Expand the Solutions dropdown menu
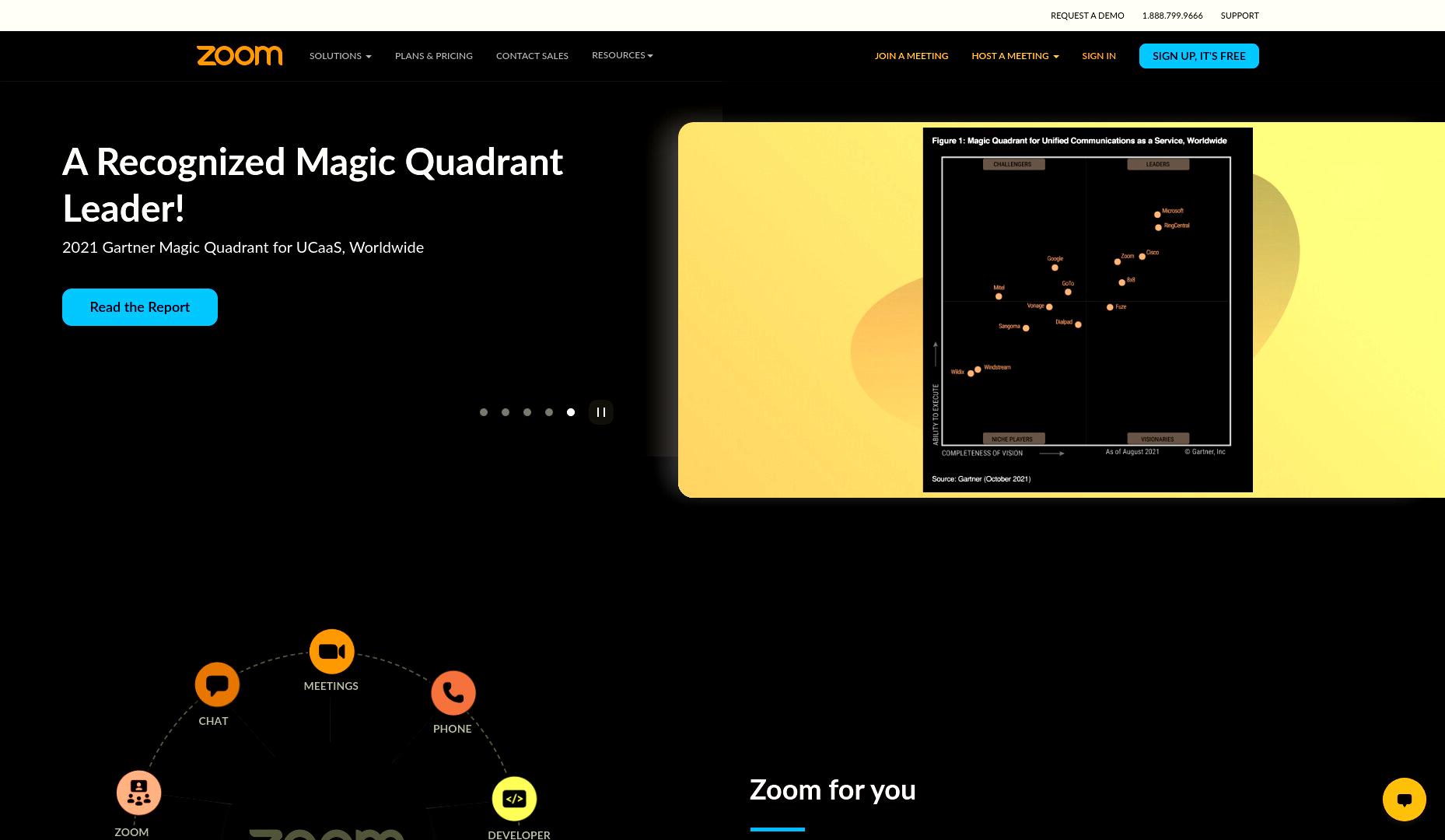This screenshot has width=1445, height=840. 341,56
